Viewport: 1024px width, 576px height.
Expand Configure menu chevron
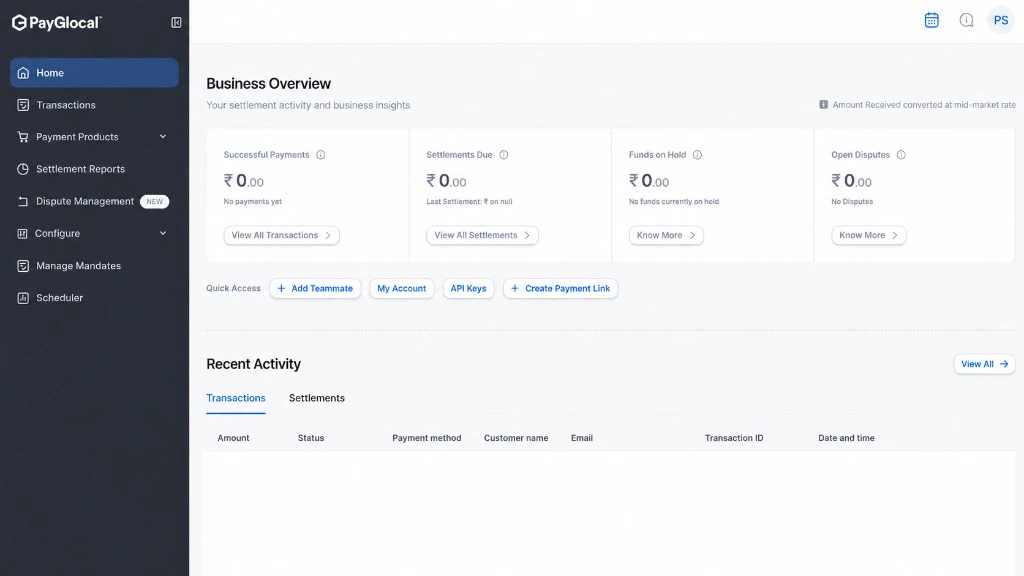tap(163, 233)
